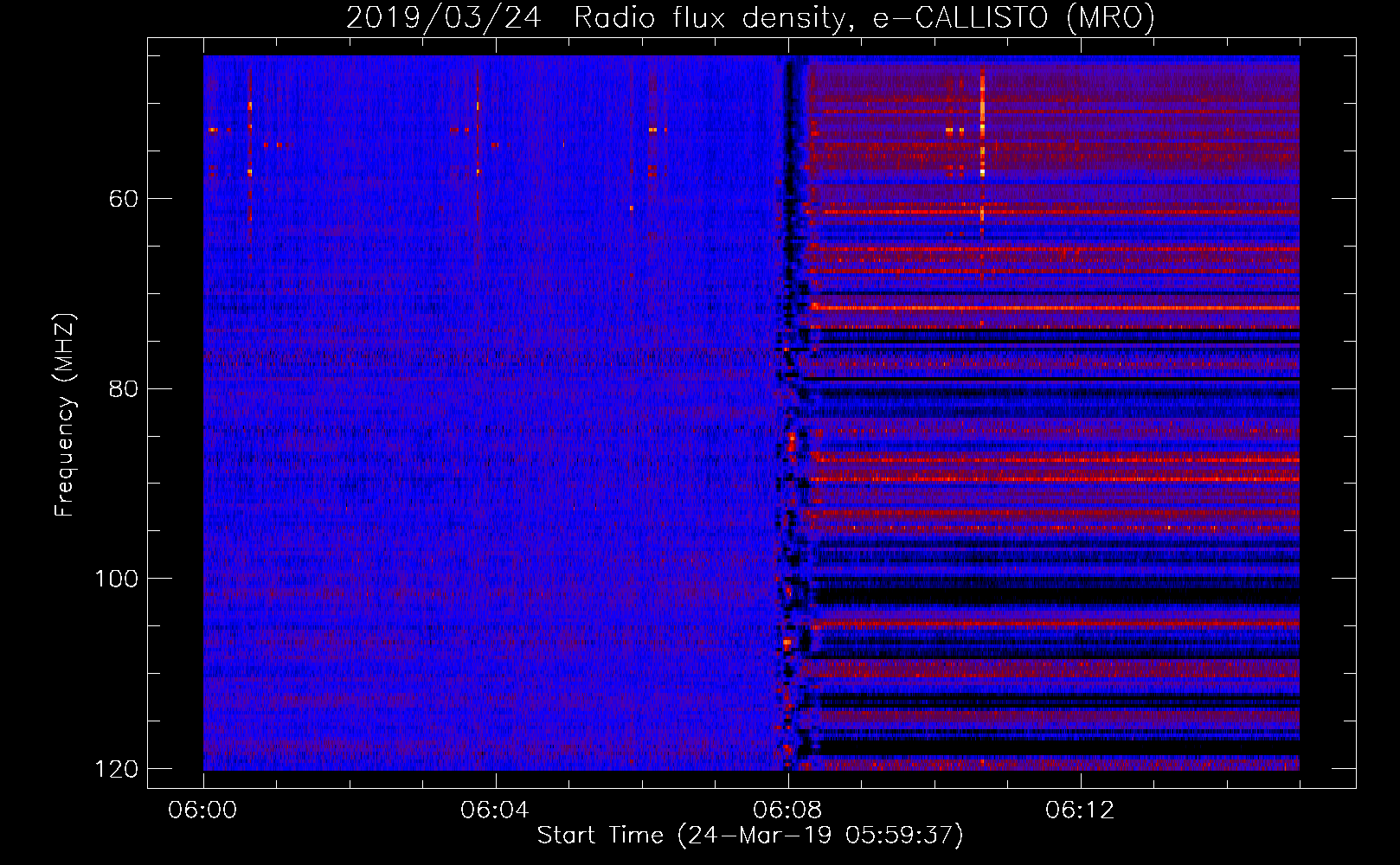
Task: Click the 'Frequency (MHZ)' axis label
Action: pos(64,415)
